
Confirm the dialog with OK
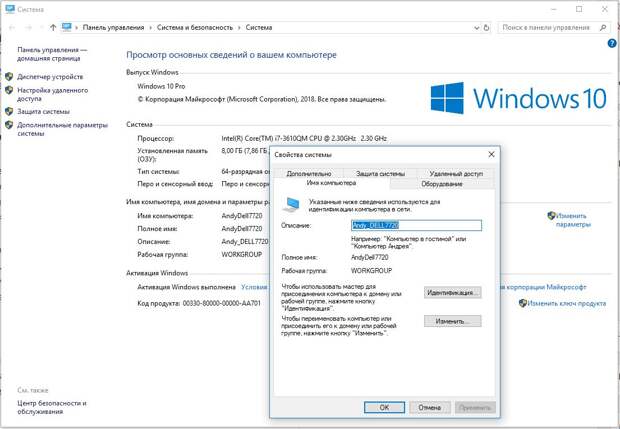point(384,407)
